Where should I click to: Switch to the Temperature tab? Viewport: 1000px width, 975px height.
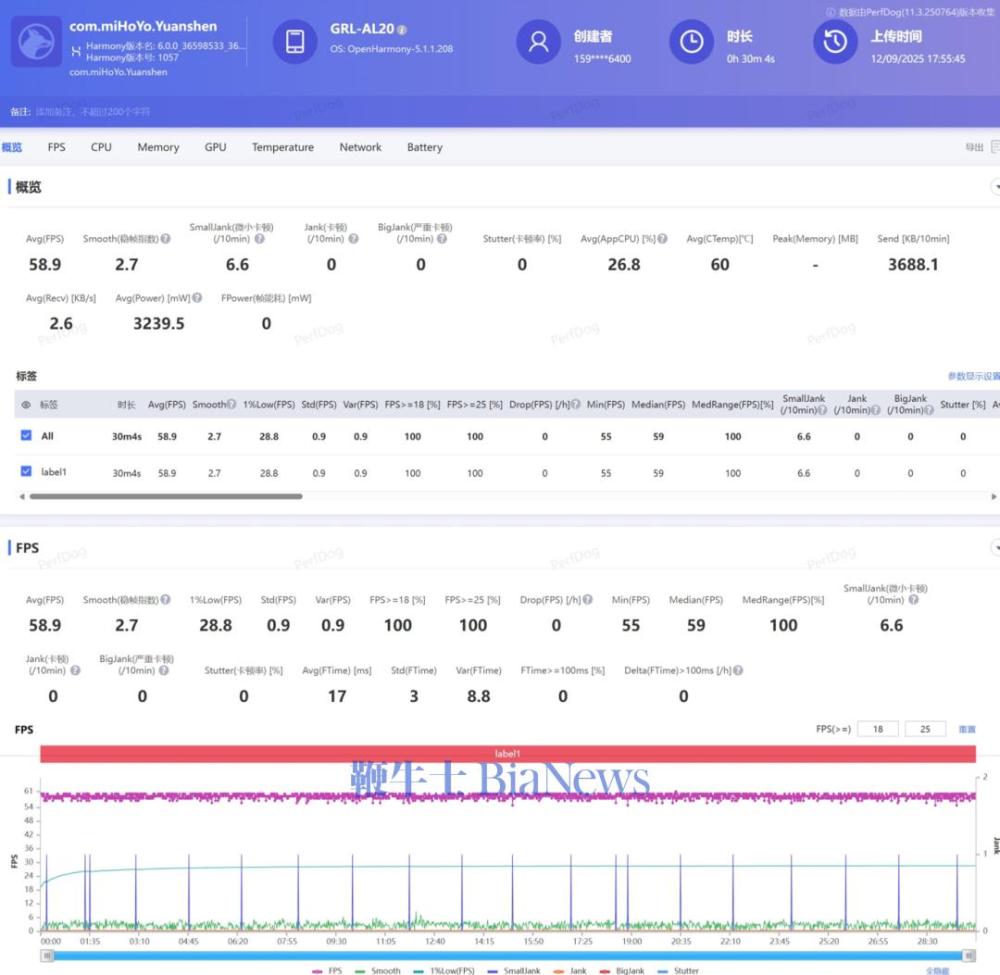283,147
